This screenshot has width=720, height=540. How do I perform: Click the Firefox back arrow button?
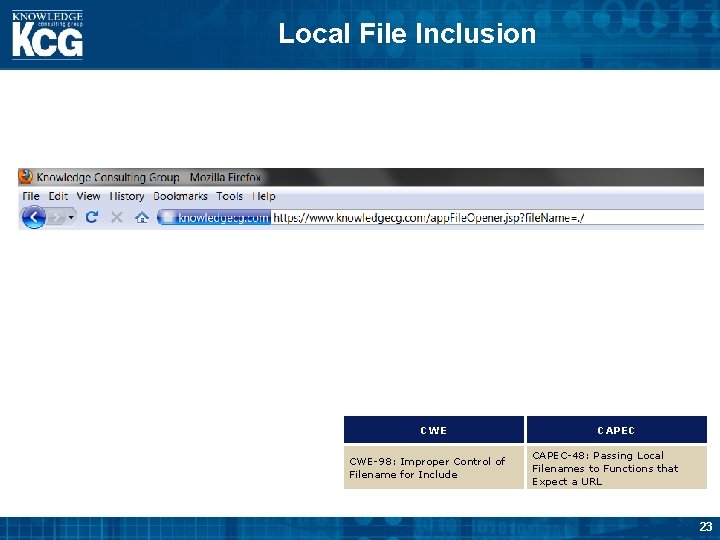(x=34, y=217)
